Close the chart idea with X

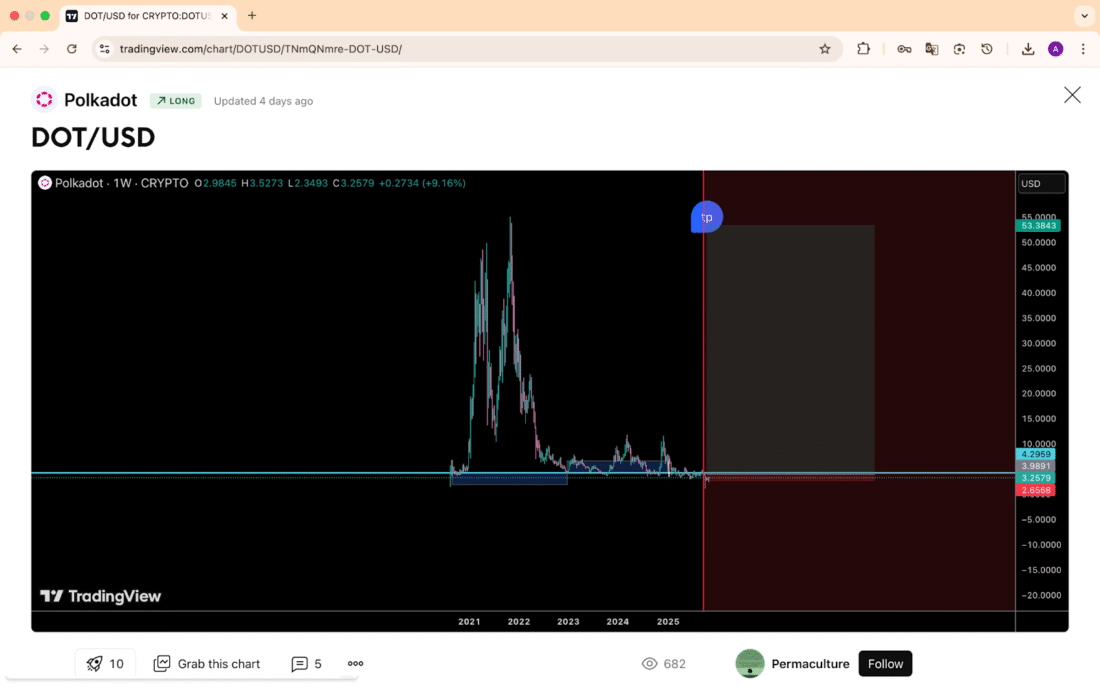(x=1072, y=95)
